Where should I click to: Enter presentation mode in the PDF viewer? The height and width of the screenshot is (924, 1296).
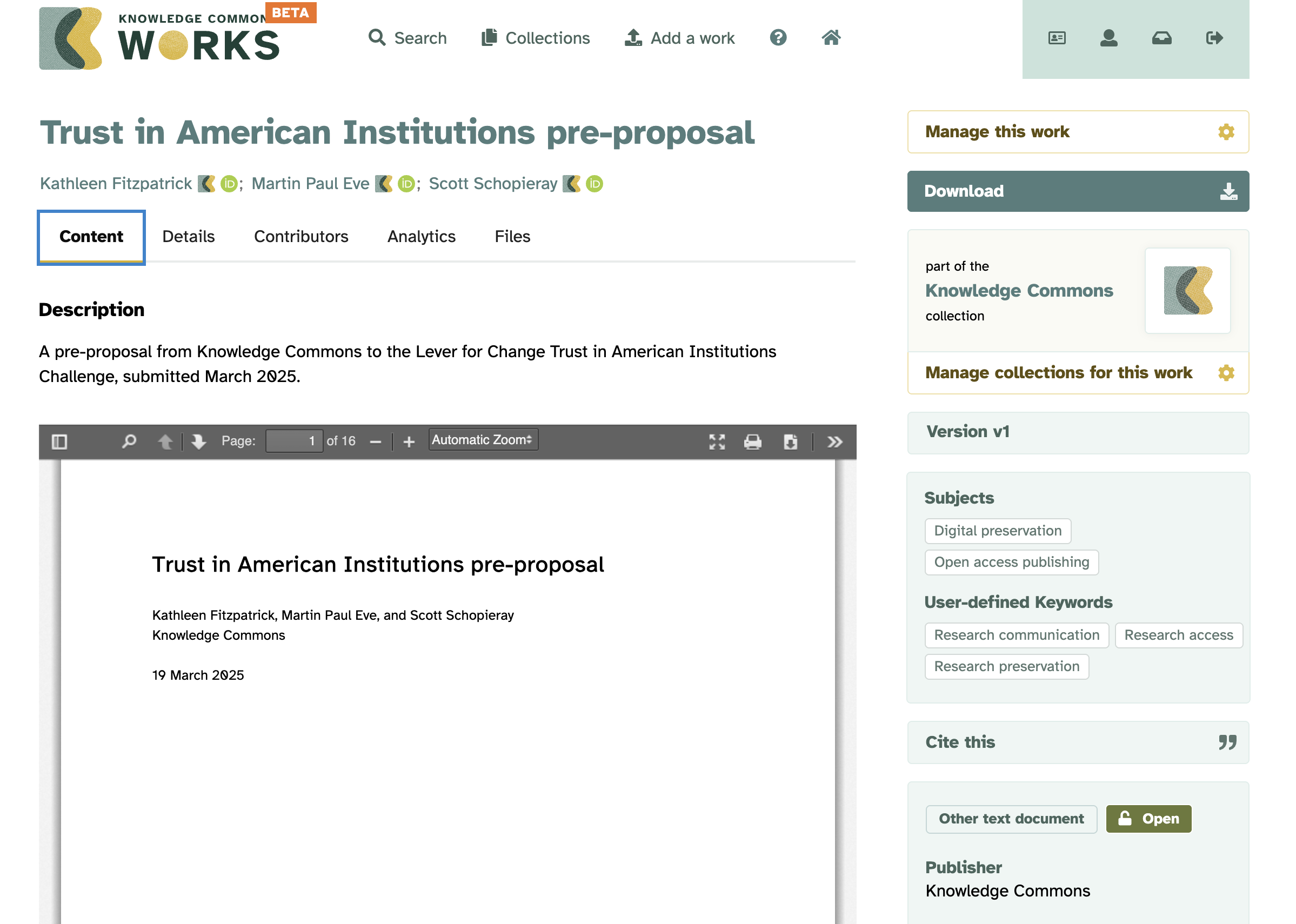[717, 441]
